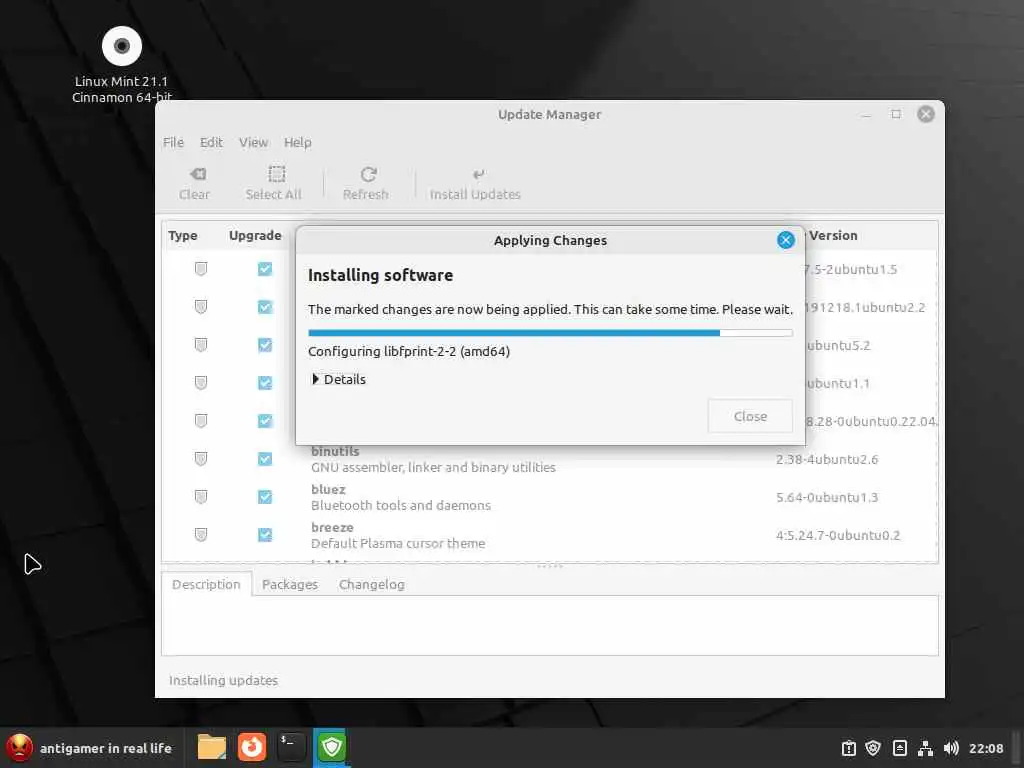Image resolution: width=1024 pixels, height=768 pixels.
Task: Toggle the upgrade checkbox in the 8.28-0ubuntu0.22.04 row
Action: point(264,421)
